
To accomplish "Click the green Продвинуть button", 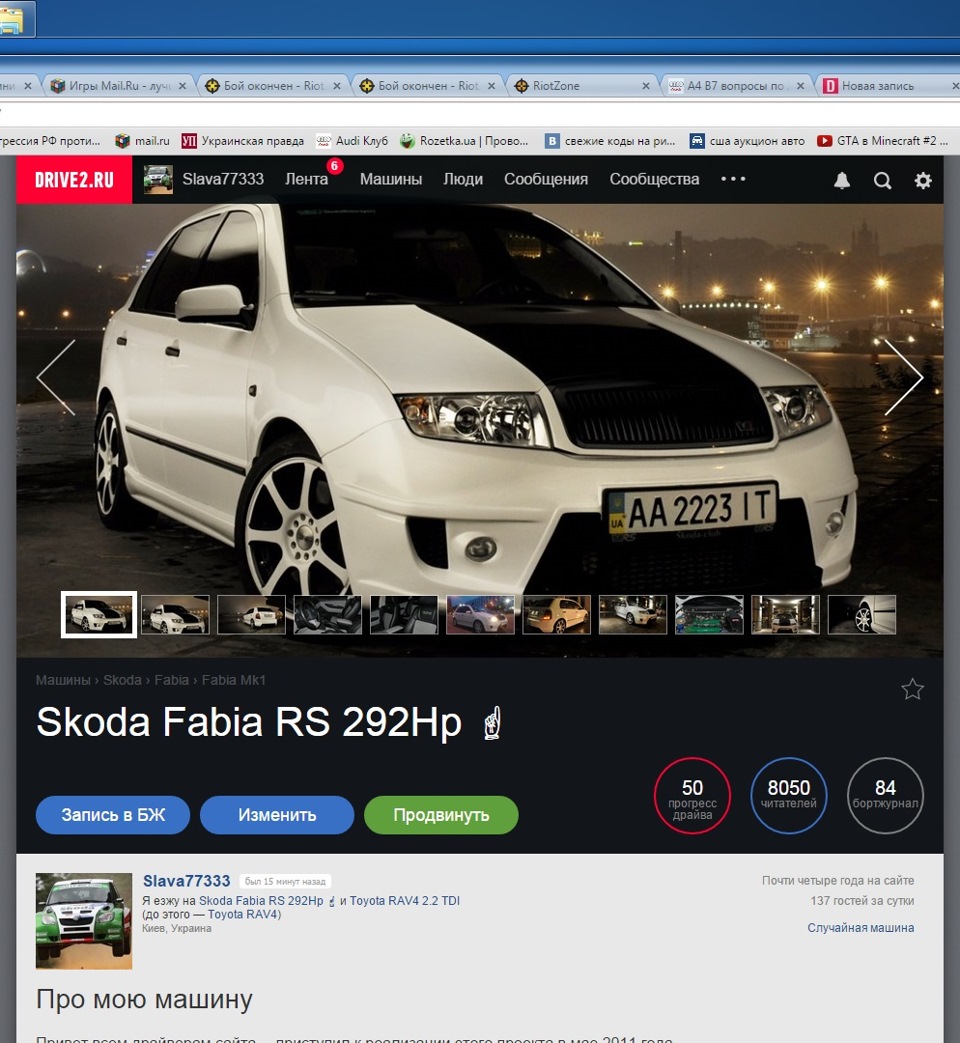I will click(441, 815).
